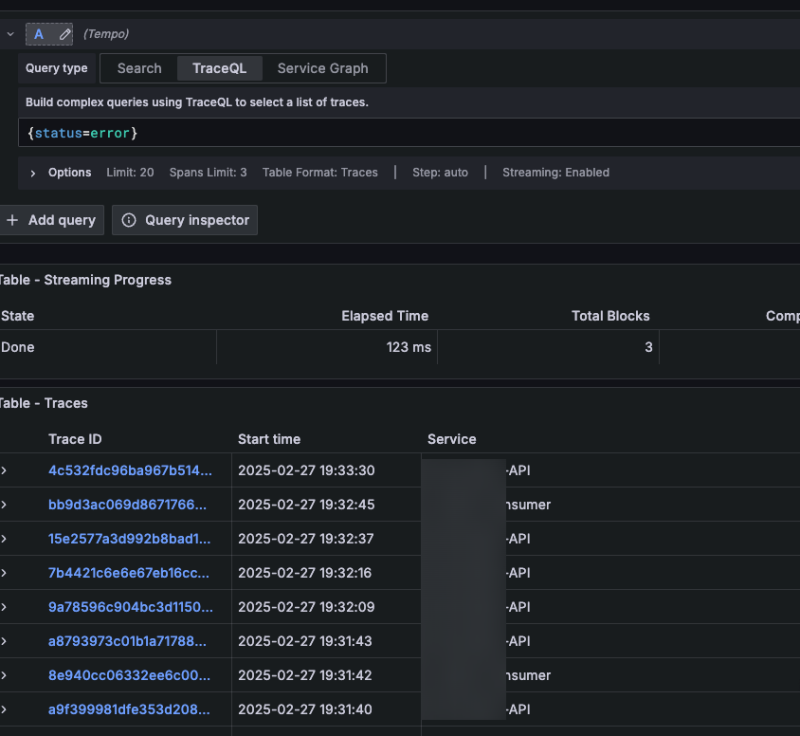Click the pencil edit icon next to query A
Screen dimensions: 800x736
(65, 34)
